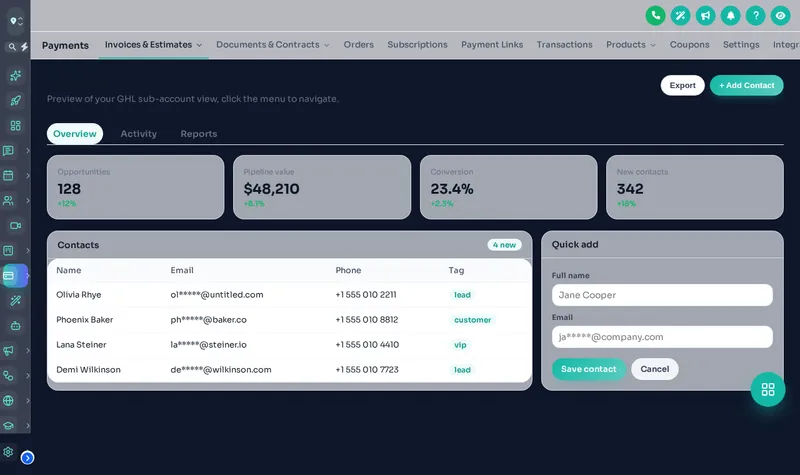Expand the chevron beside the calendar icon

(28, 176)
